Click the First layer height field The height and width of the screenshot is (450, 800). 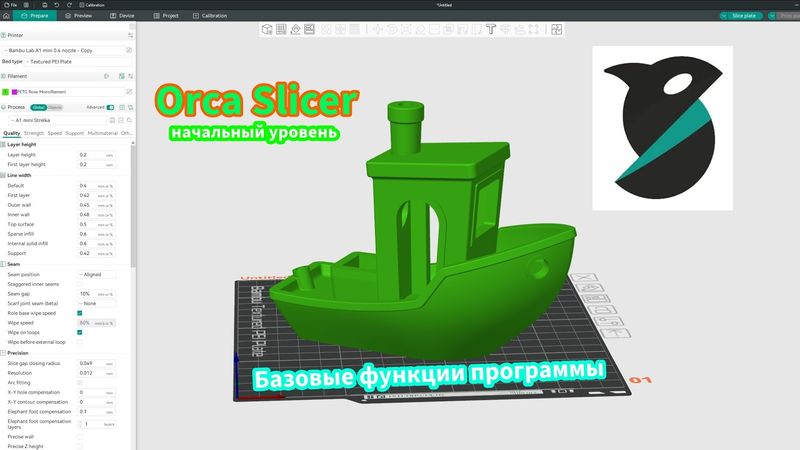(x=96, y=165)
